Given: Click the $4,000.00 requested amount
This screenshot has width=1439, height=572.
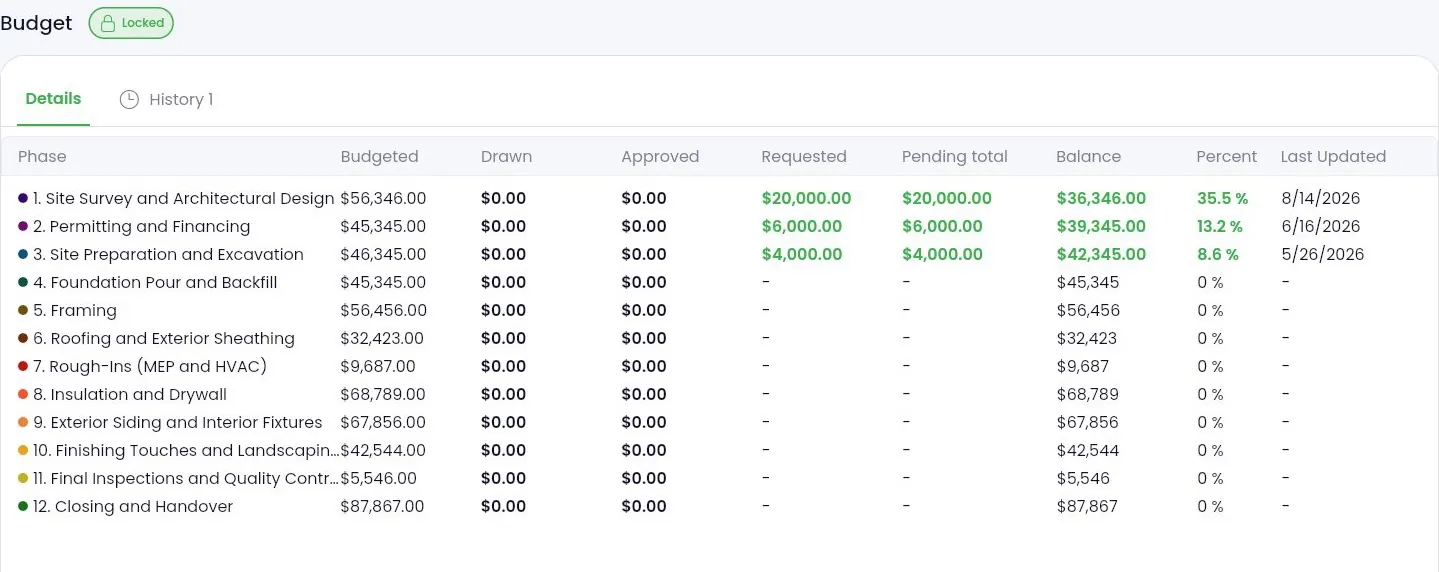Looking at the screenshot, I should click(x=802, y=254).
